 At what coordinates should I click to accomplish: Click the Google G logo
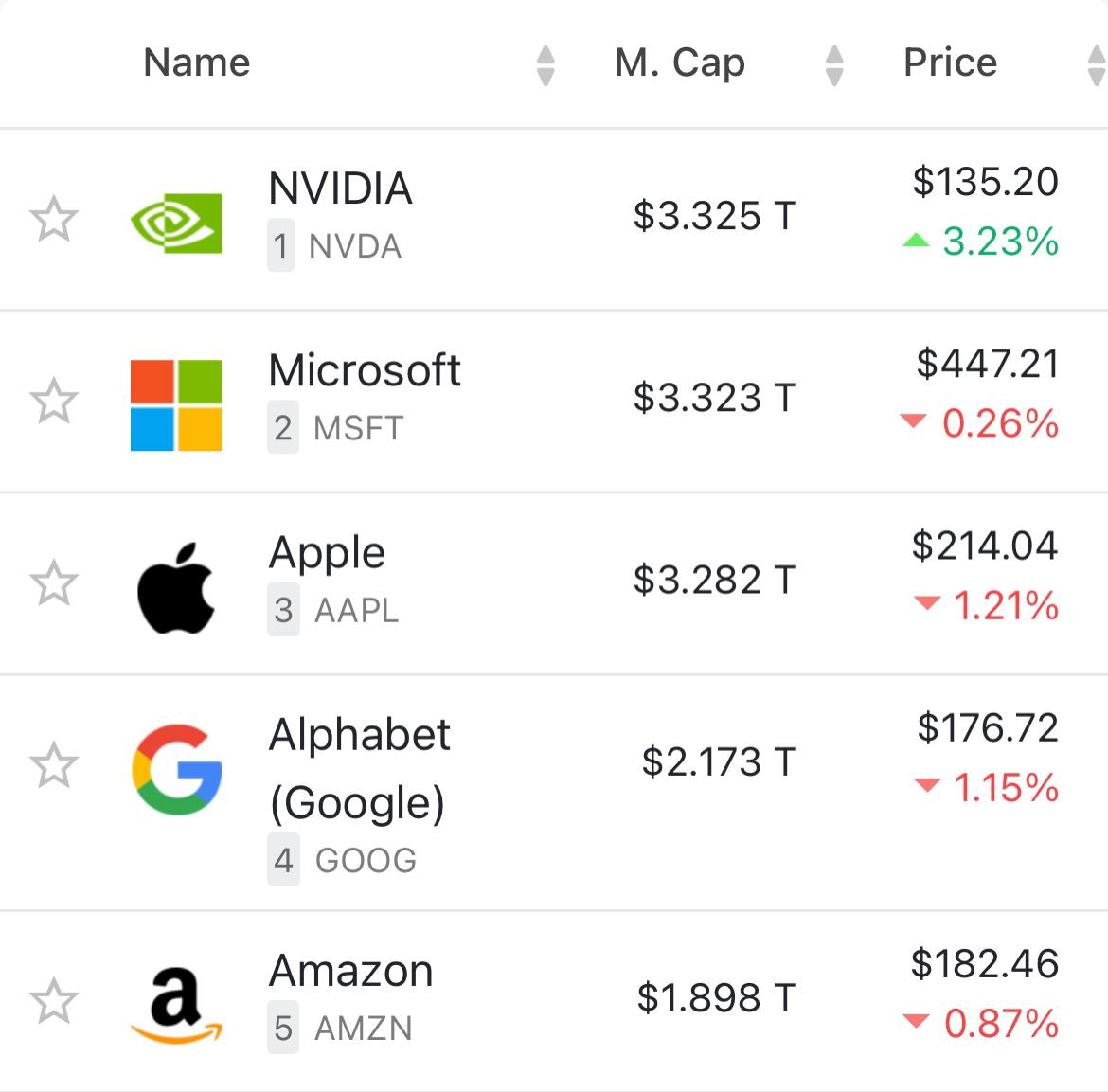(x=177, y=769)
